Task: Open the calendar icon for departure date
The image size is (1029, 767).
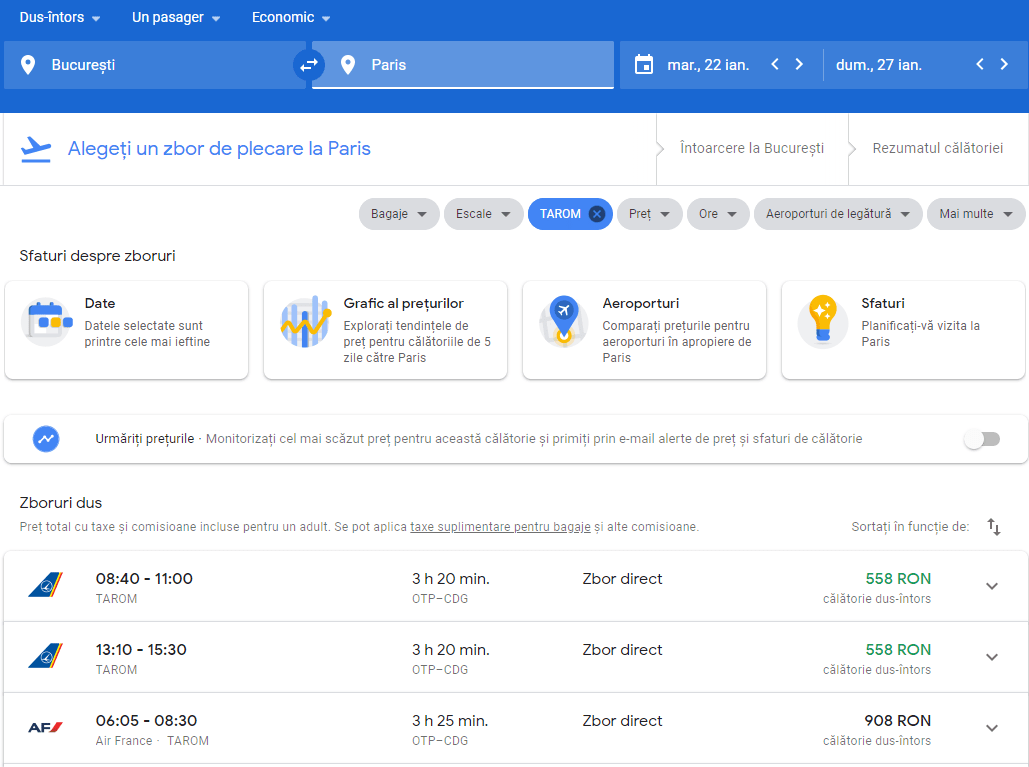Action: pos(644,65)
